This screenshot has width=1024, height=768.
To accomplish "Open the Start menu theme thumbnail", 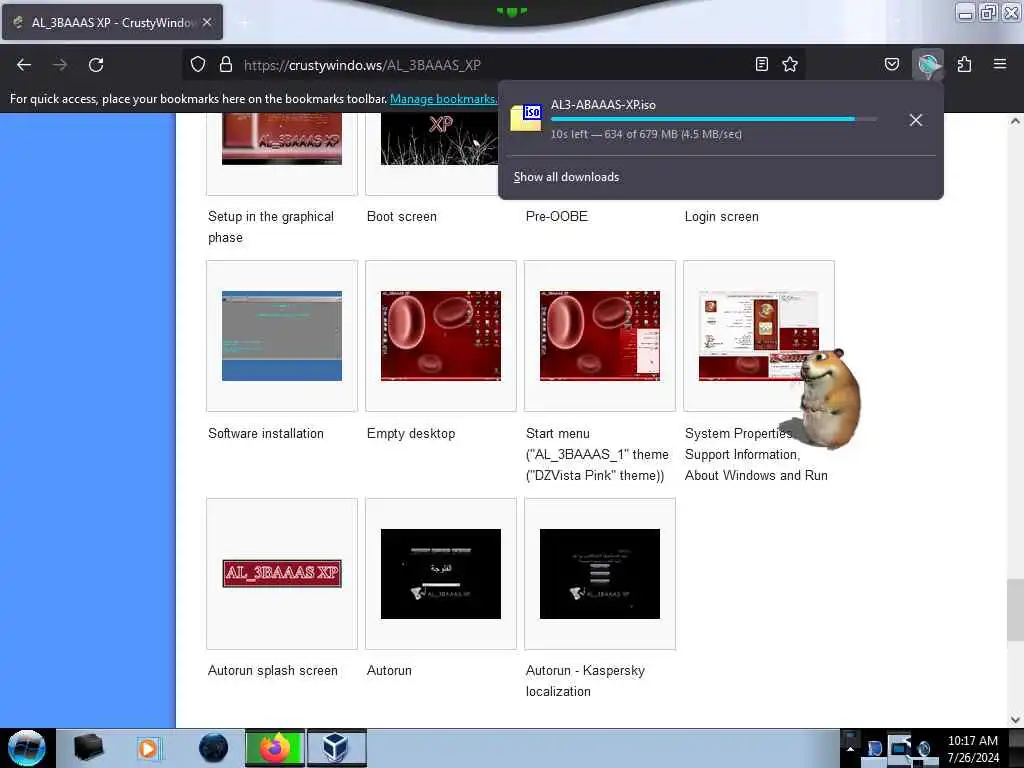I will [600, 336].
